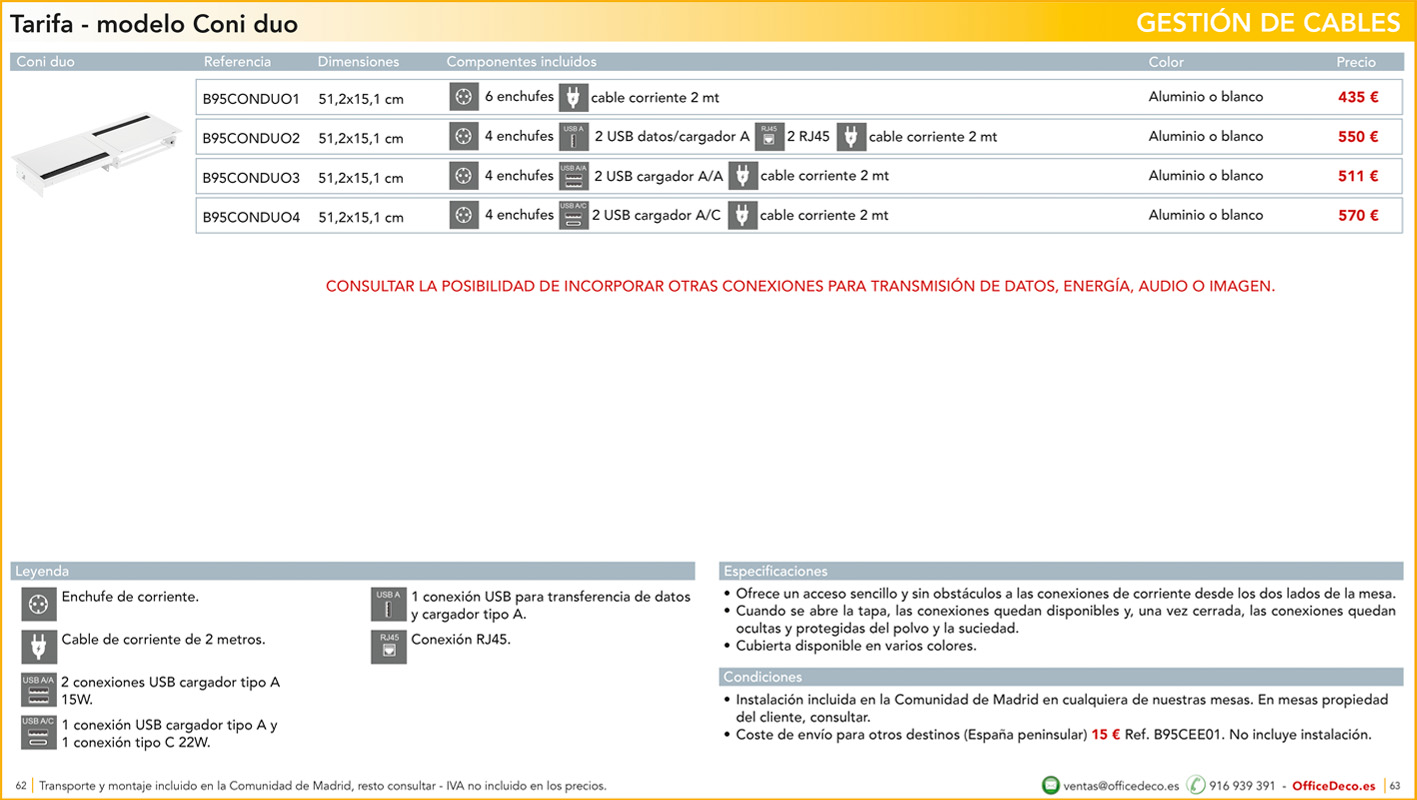Click the "GESTIÓN DE CABLES" heading
The height and width of the screenshot is (800, 1417).
point(1269,22)
